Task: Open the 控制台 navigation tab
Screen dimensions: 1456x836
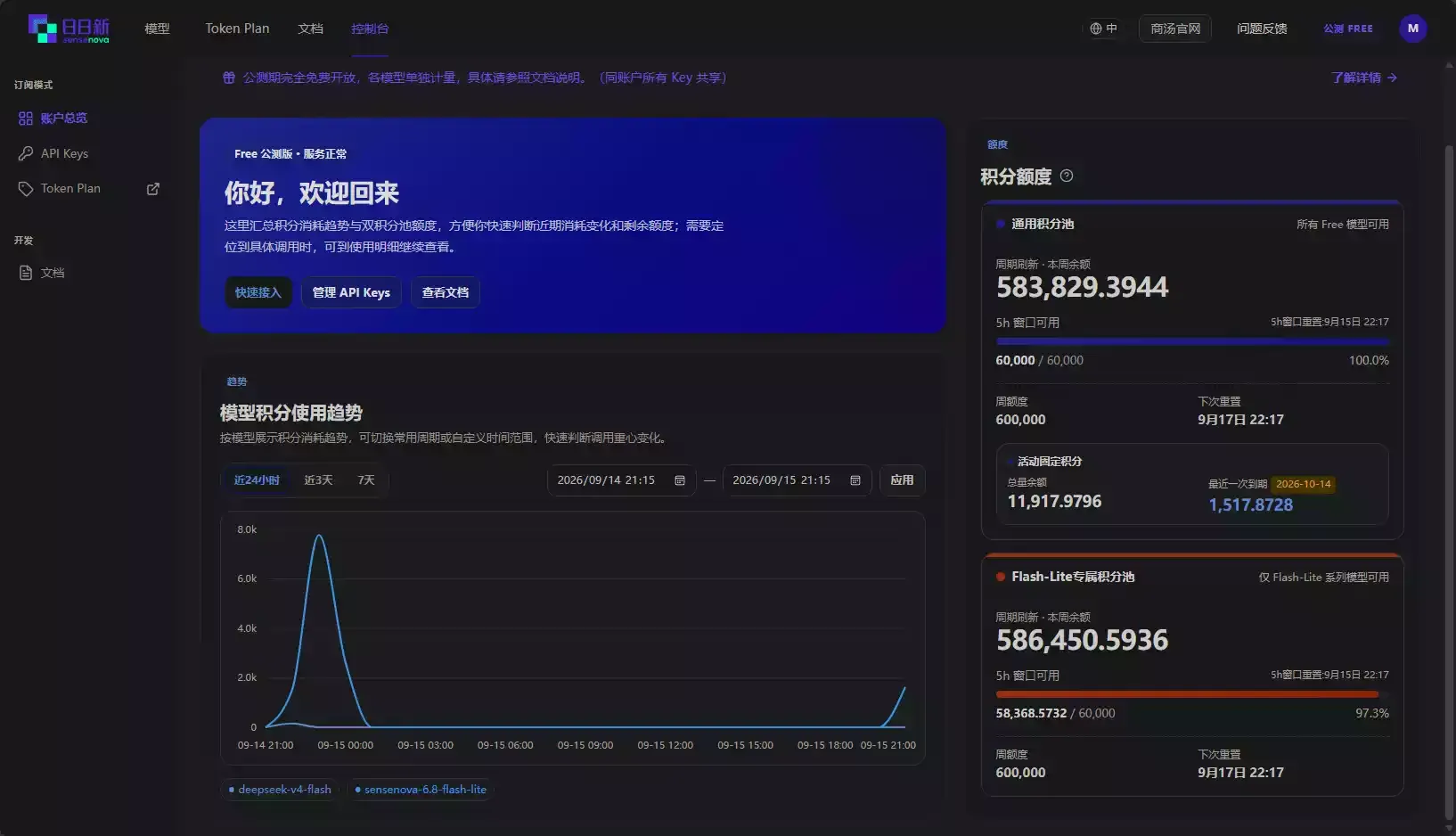Action: point(370,29)
